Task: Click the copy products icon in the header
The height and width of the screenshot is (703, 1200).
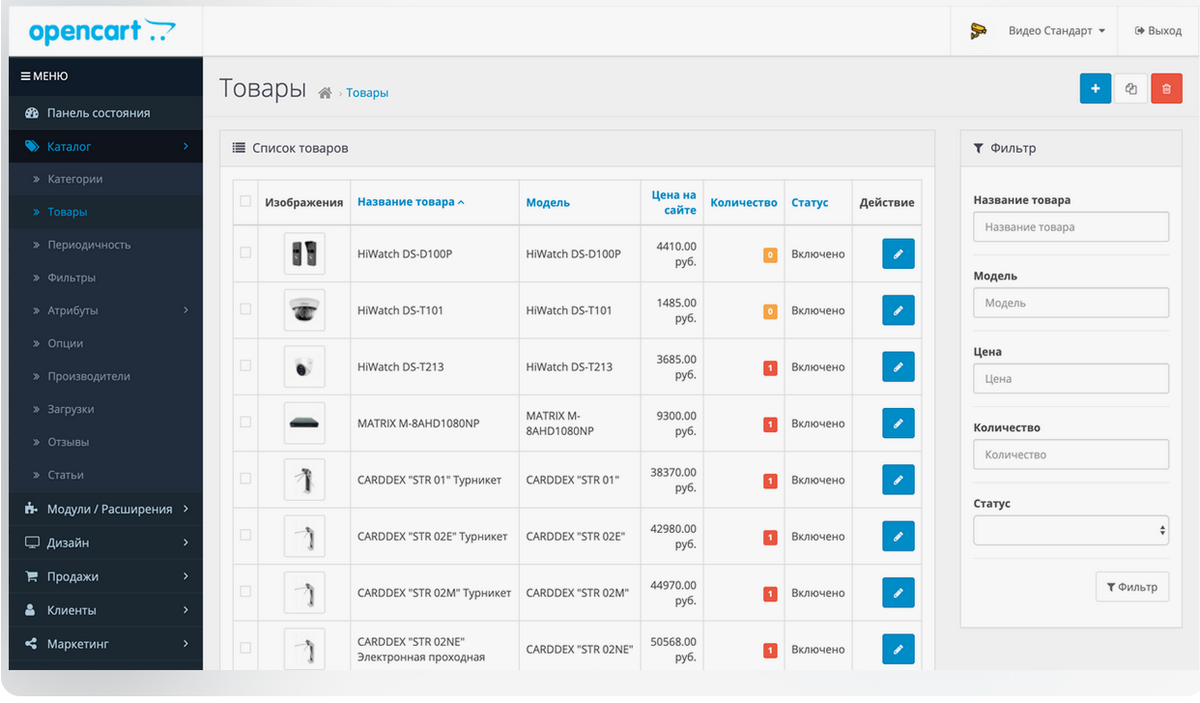Action: pyautogui.click(x=1131, y=88)
